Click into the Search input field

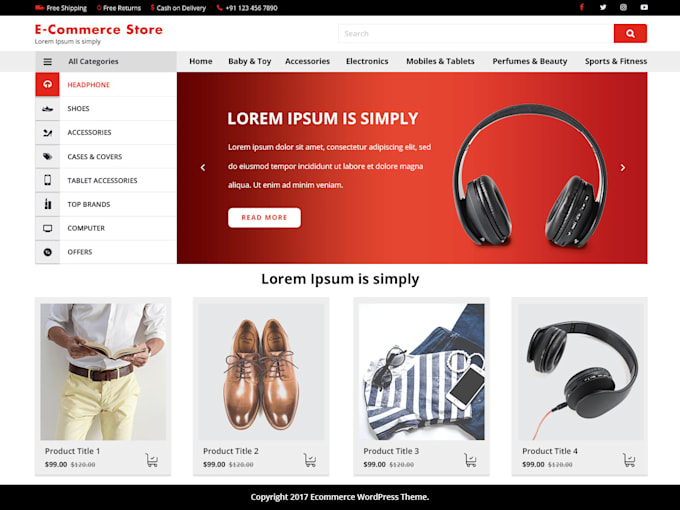point(476,33)
